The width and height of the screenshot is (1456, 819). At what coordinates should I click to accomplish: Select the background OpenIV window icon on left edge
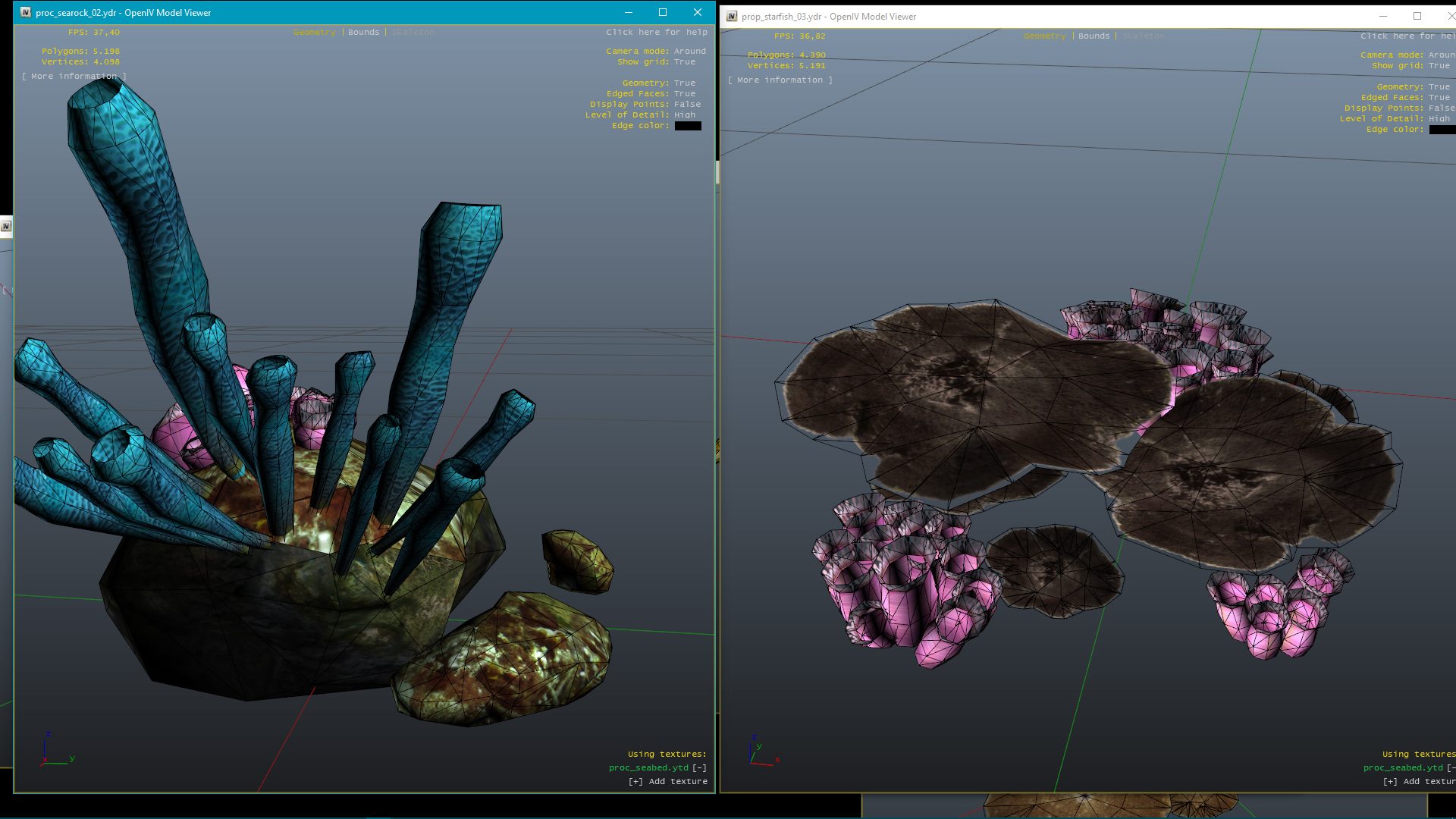[6, 225]
